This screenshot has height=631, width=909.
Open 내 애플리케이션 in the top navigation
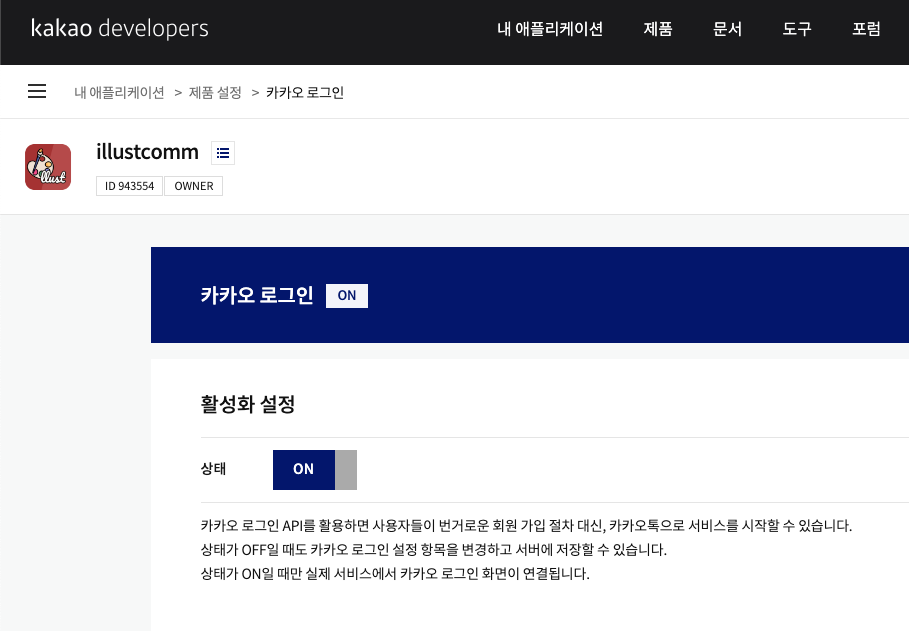[550, 29]
